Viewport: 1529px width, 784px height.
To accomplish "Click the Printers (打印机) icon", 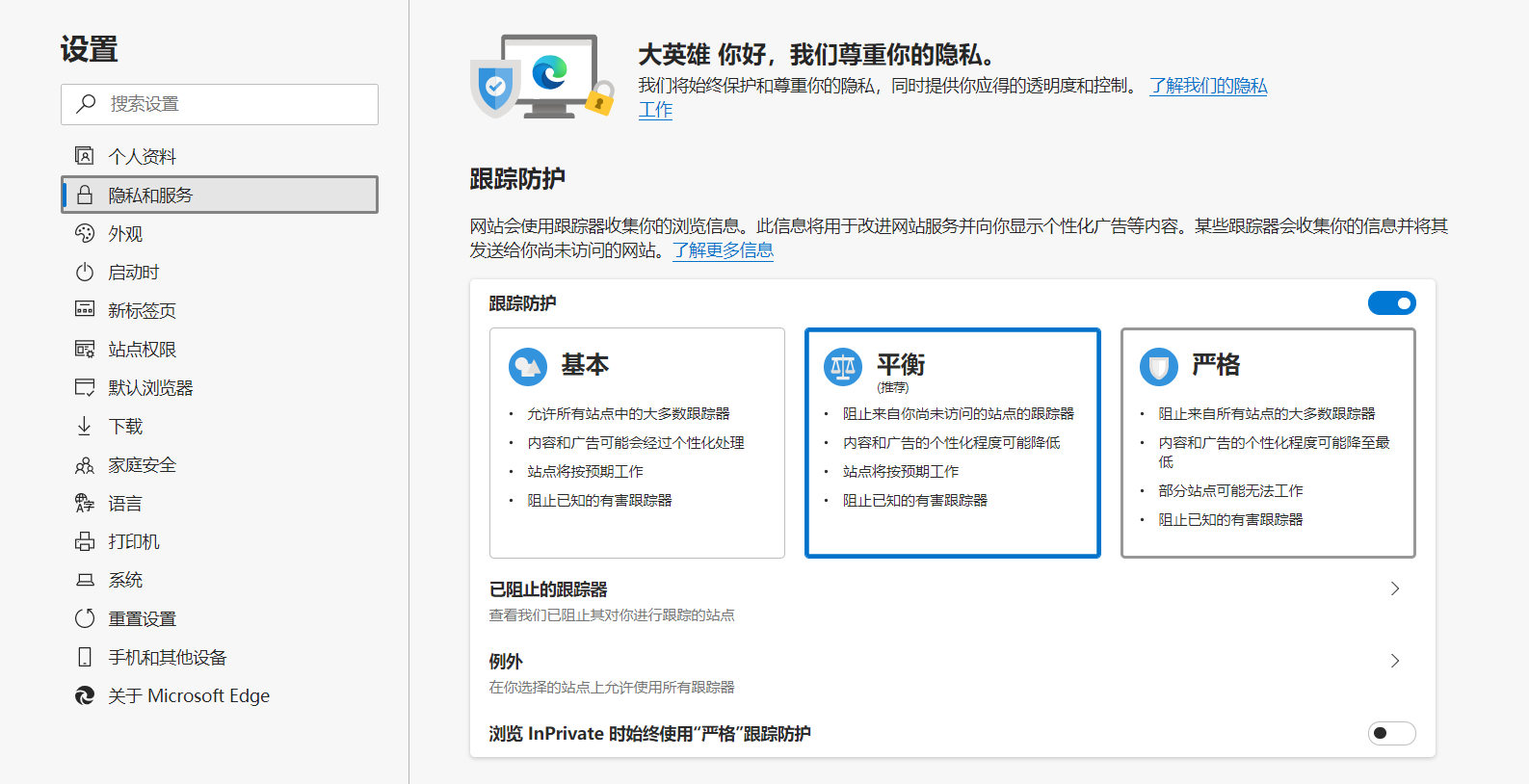I will (x=85, y=541).
